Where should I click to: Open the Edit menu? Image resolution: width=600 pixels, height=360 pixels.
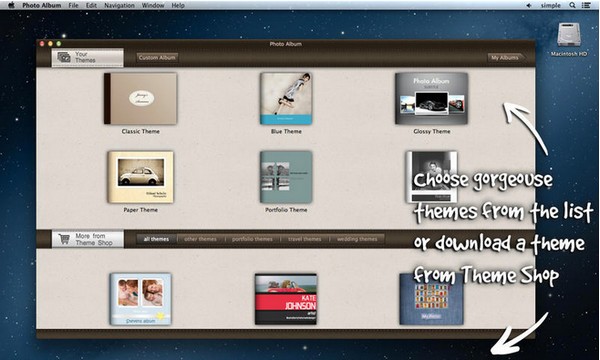point(91,5)
